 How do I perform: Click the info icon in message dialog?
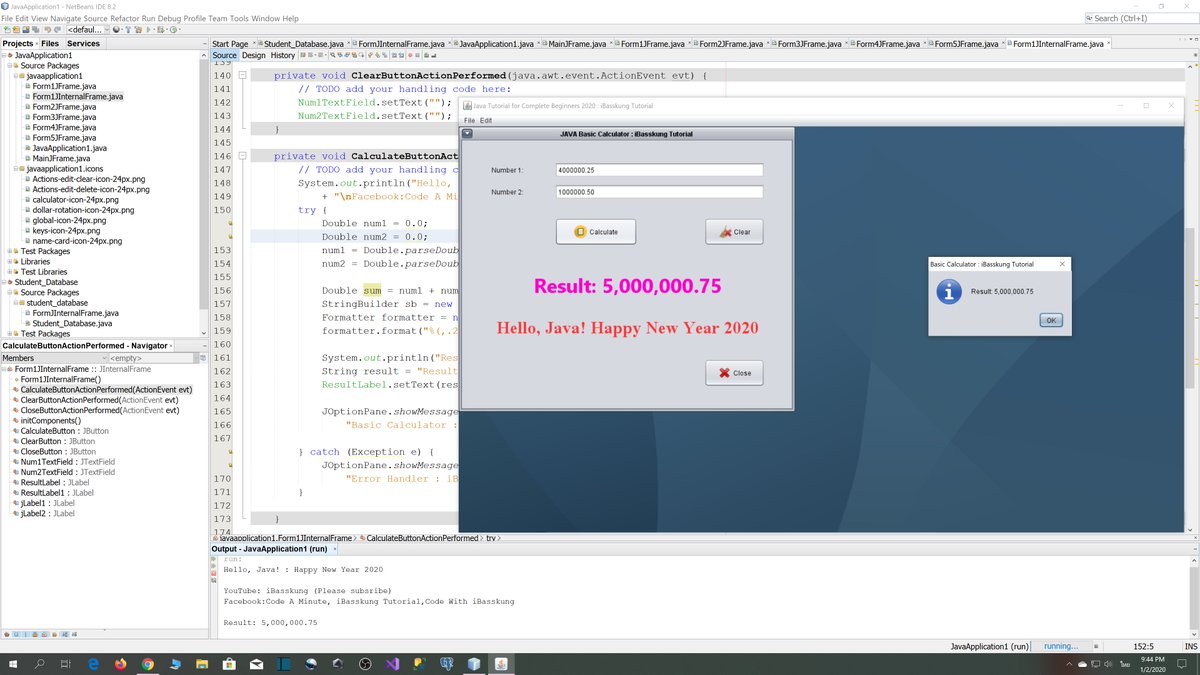click(x=947, y=291)
